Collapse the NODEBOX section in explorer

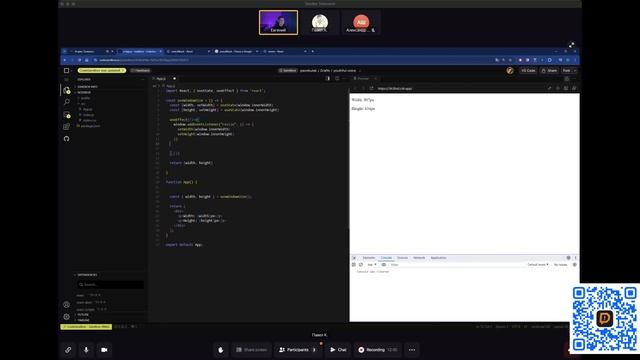(84, 93)
